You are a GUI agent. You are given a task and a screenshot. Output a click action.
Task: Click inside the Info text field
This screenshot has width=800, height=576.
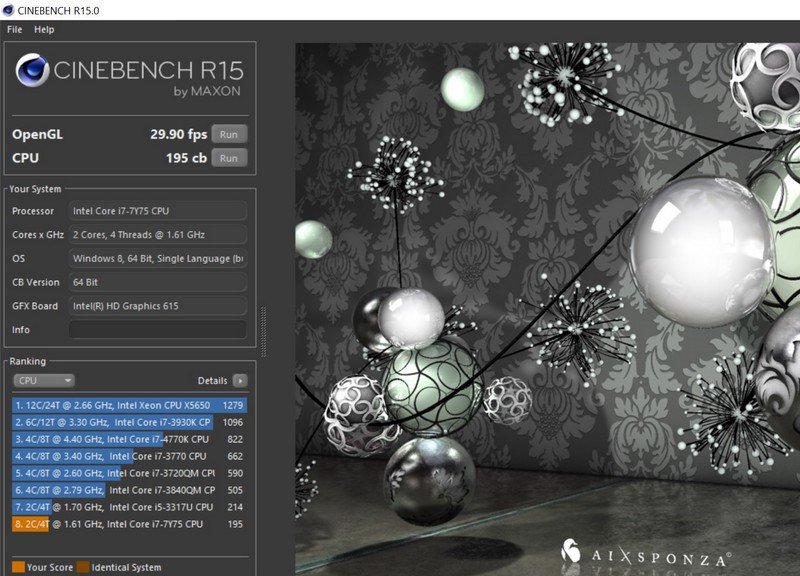(157, 330)
